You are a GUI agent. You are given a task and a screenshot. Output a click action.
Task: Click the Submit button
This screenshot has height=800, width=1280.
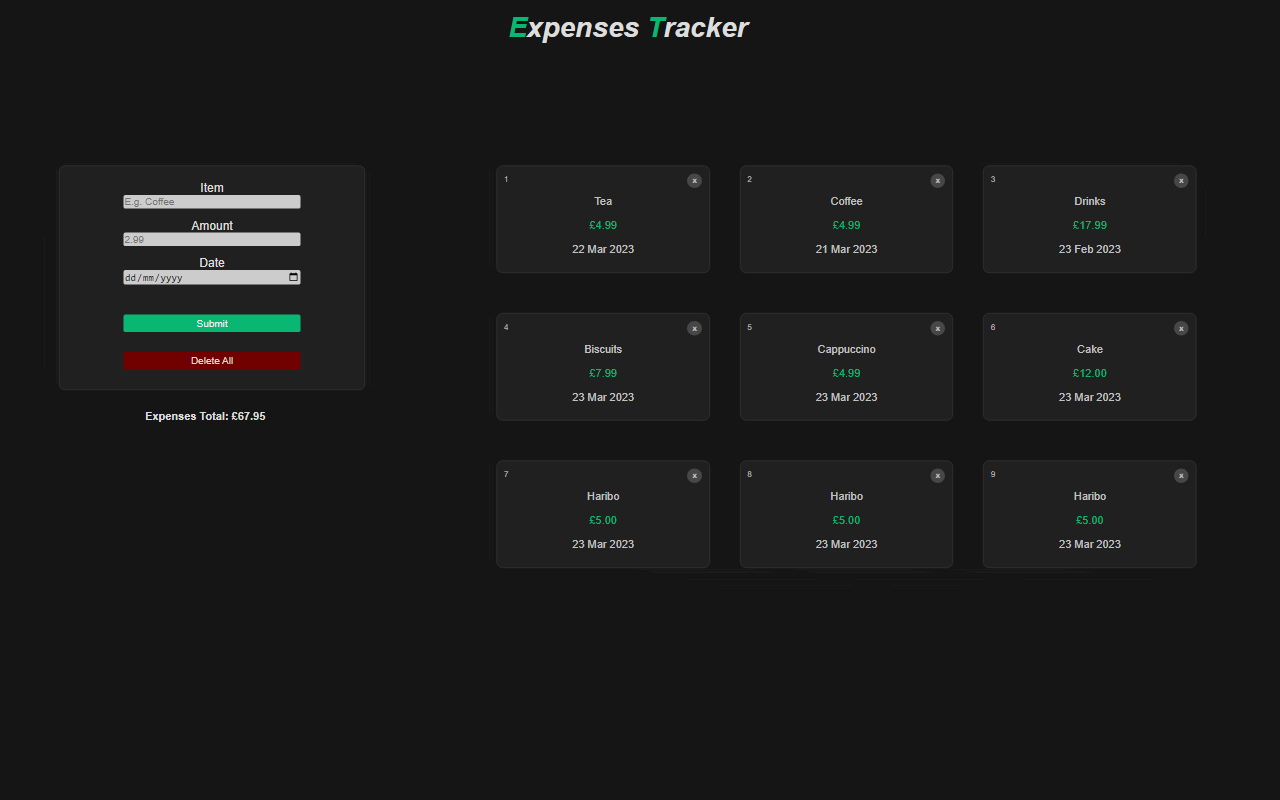tap(212, 323)
